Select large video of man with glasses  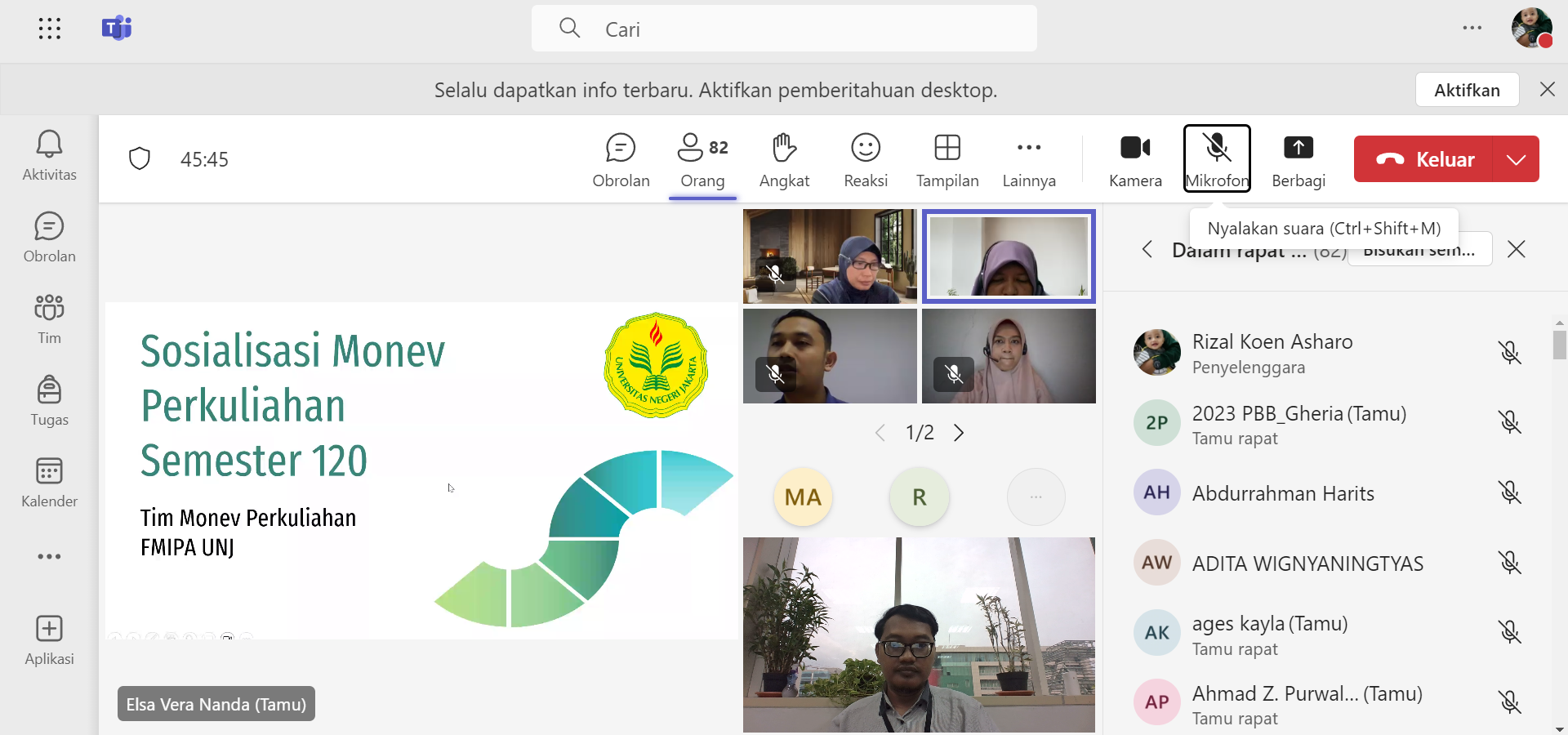(919, 635)
